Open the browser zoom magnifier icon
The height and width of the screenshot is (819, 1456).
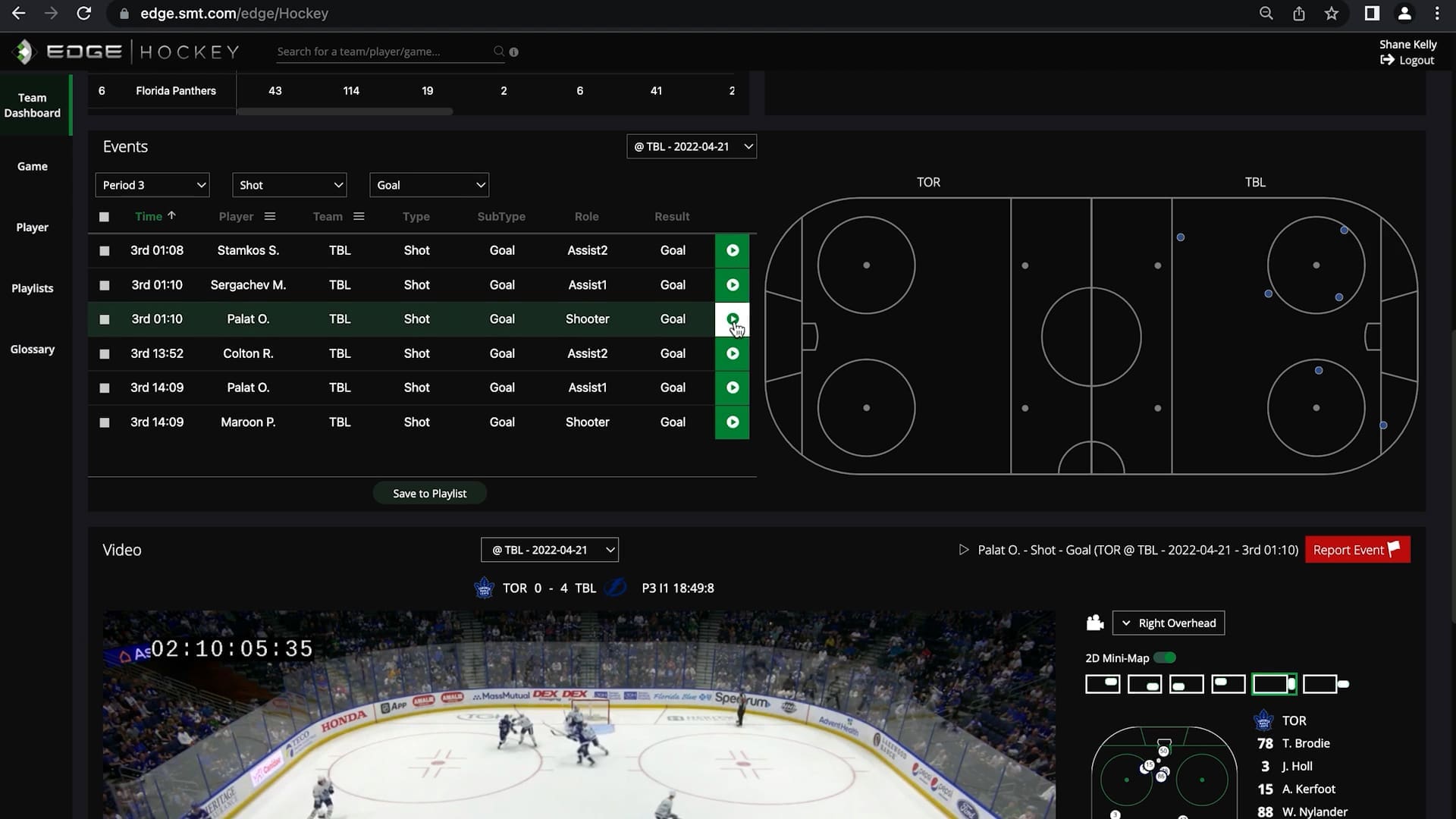(1266, 14)
